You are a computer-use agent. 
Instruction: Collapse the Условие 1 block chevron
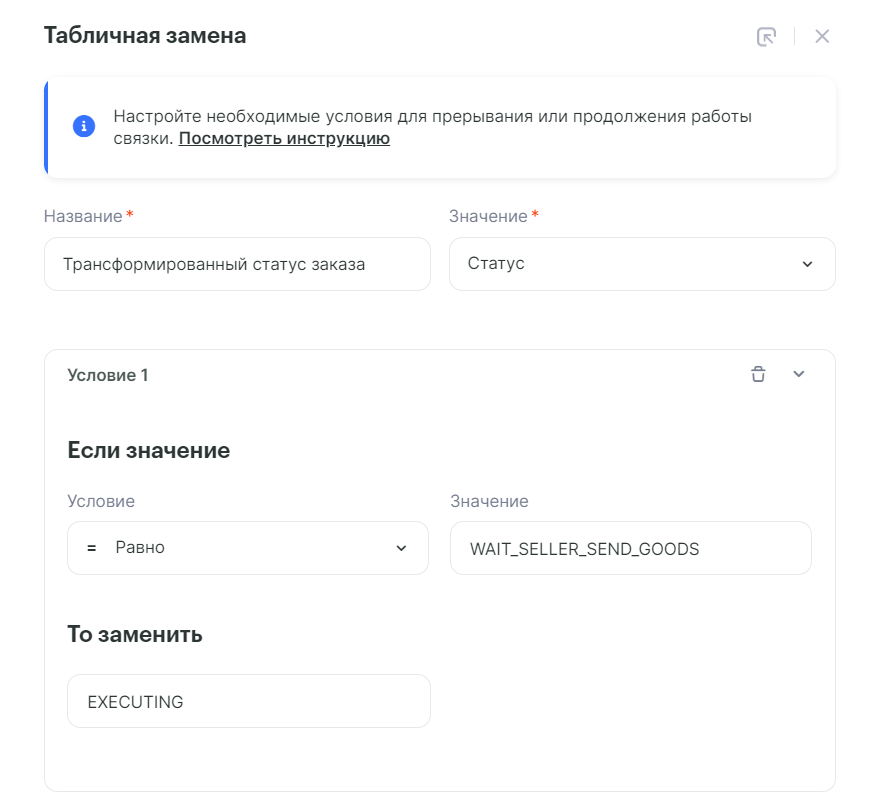pyautogui.click(x=798, y=374)
